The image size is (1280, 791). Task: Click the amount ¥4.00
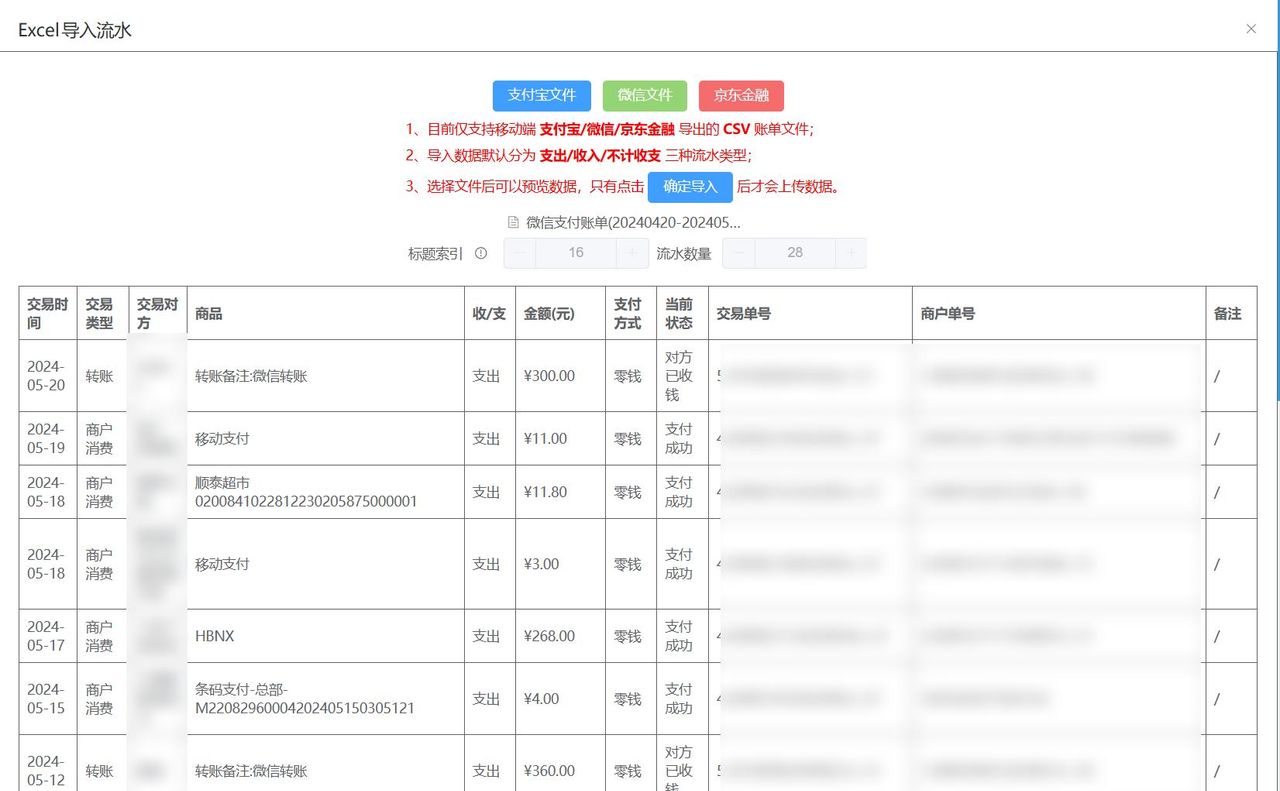pyautogui.click(x=542, y=699)
